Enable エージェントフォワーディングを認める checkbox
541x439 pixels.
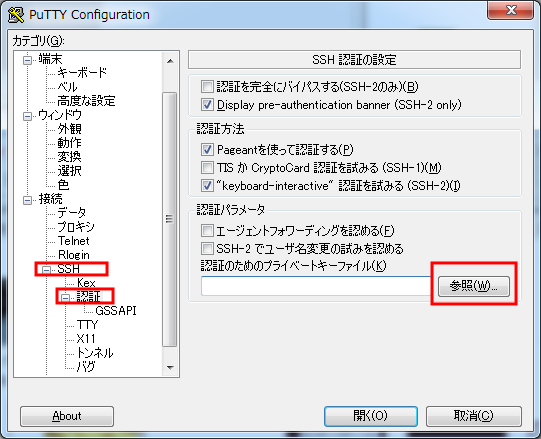tap(207, 230)
